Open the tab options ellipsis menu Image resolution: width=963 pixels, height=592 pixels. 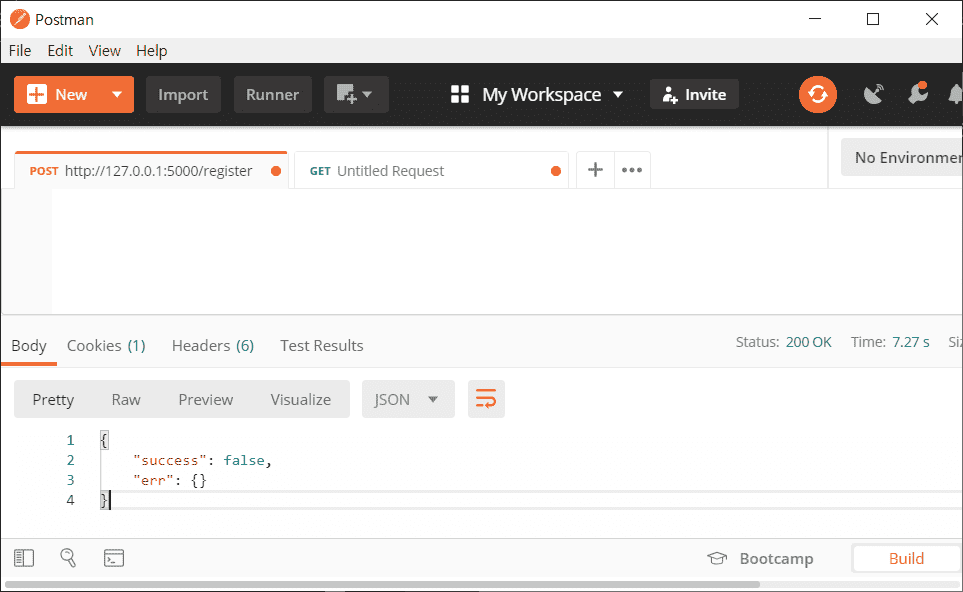point(632,169)
